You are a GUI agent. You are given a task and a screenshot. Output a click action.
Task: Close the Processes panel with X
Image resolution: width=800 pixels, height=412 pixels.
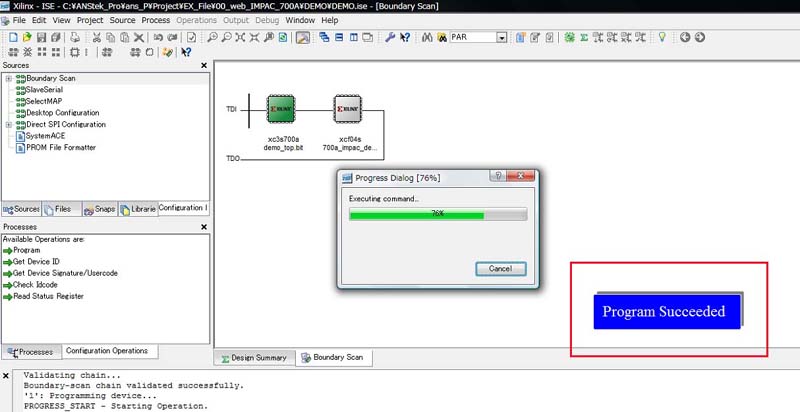point(204,227)
